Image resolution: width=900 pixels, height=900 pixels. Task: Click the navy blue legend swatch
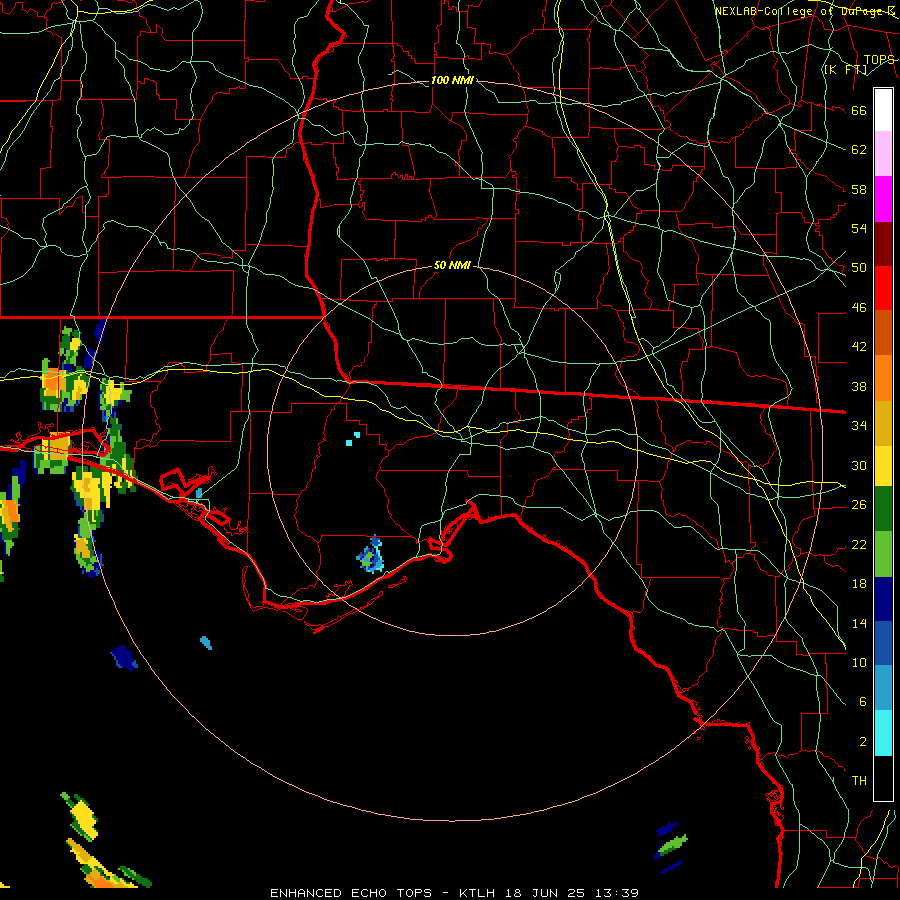tap(883, 599)
